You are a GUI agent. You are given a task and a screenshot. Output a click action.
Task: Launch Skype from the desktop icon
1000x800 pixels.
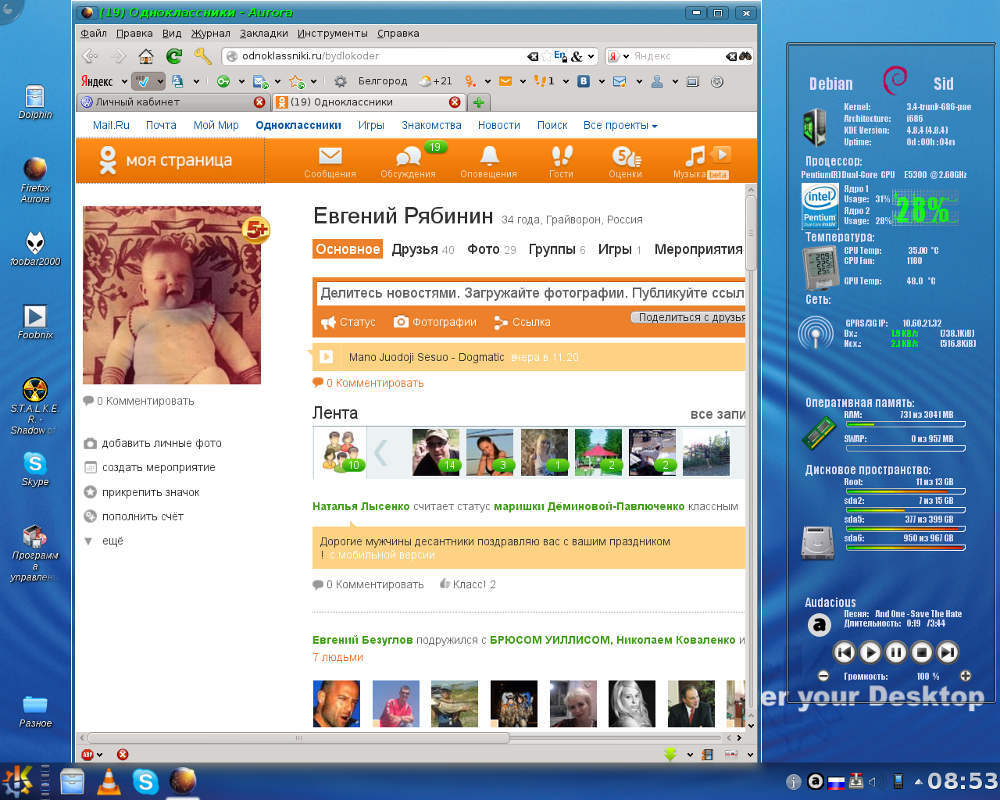(x=35, y=469)
